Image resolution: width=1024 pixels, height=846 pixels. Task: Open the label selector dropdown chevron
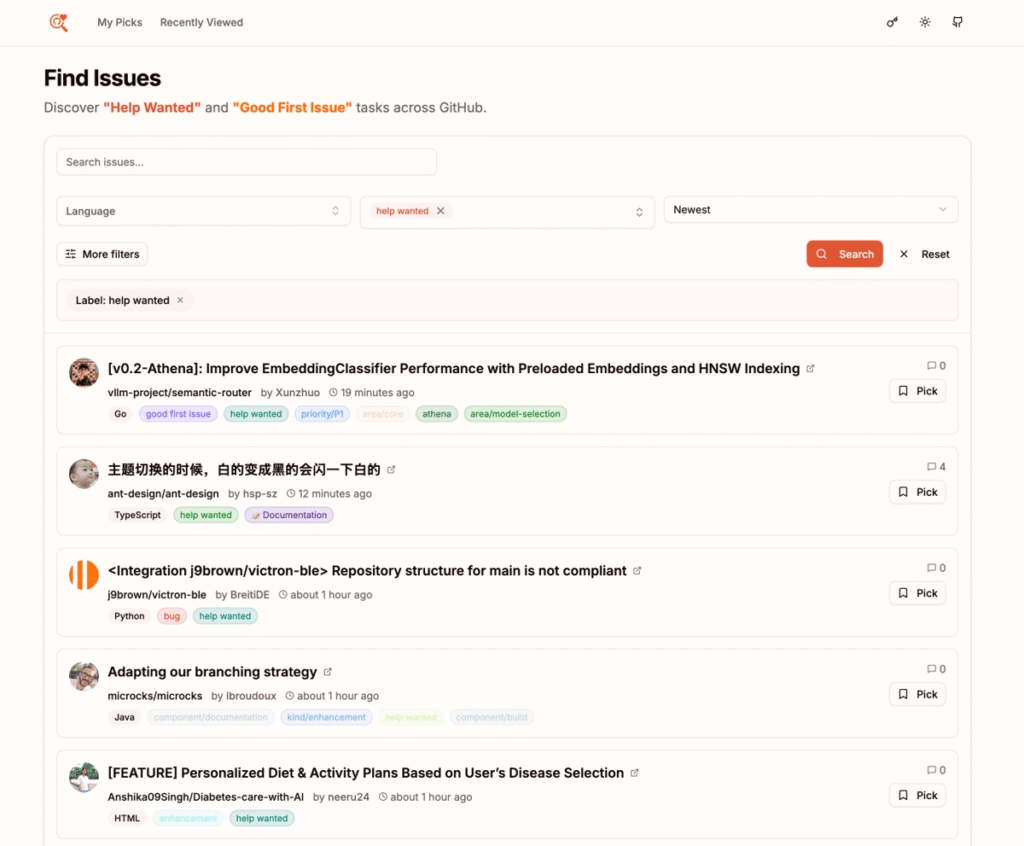tap(638, 212)
